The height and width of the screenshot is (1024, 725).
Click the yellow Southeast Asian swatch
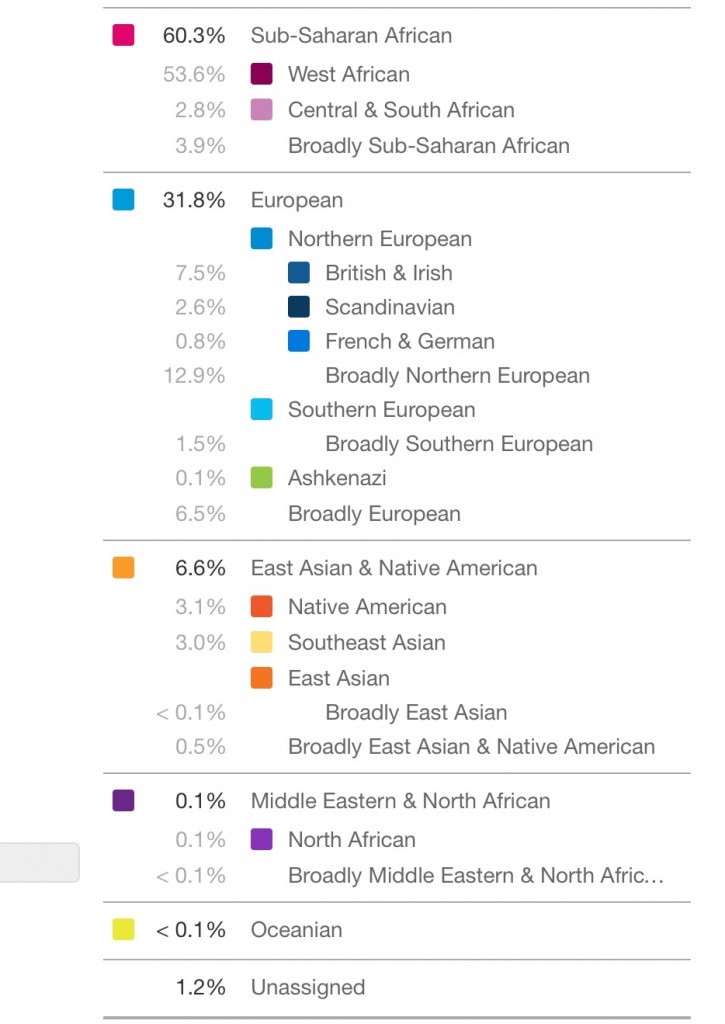pos(261,642)
